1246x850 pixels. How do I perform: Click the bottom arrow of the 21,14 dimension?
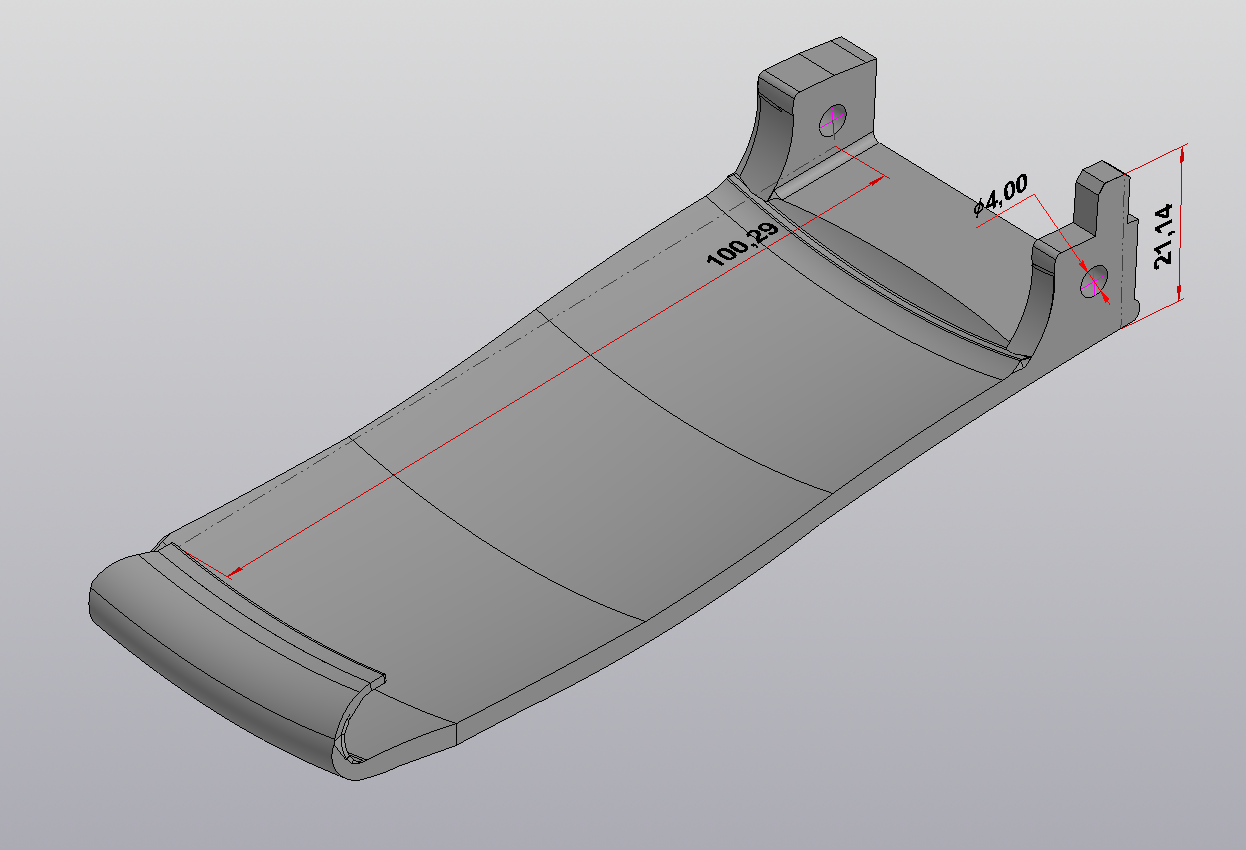click(1181, 291)
